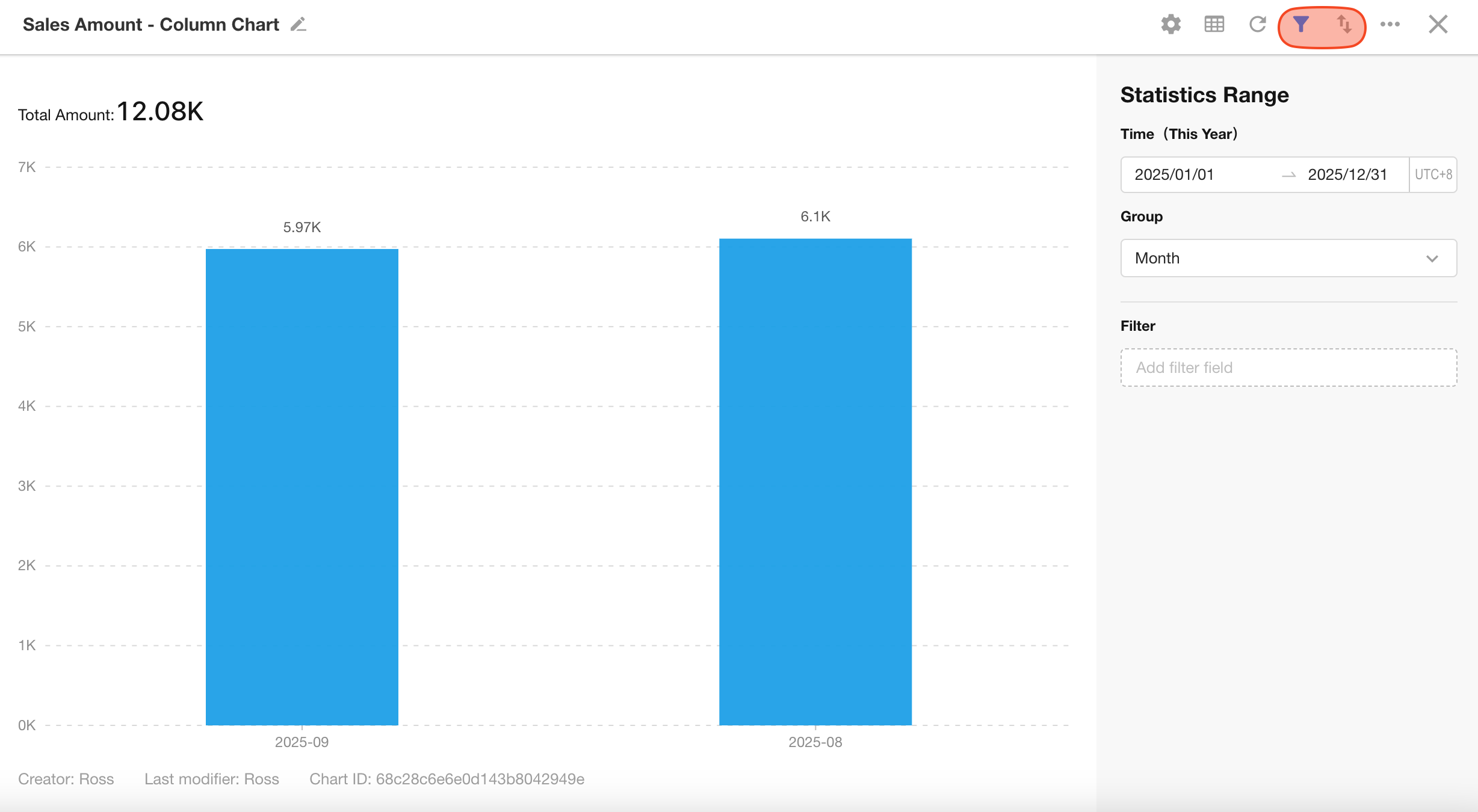Open chart settings gear icon
The image size is (1478, 812).
click(1170, 25)
